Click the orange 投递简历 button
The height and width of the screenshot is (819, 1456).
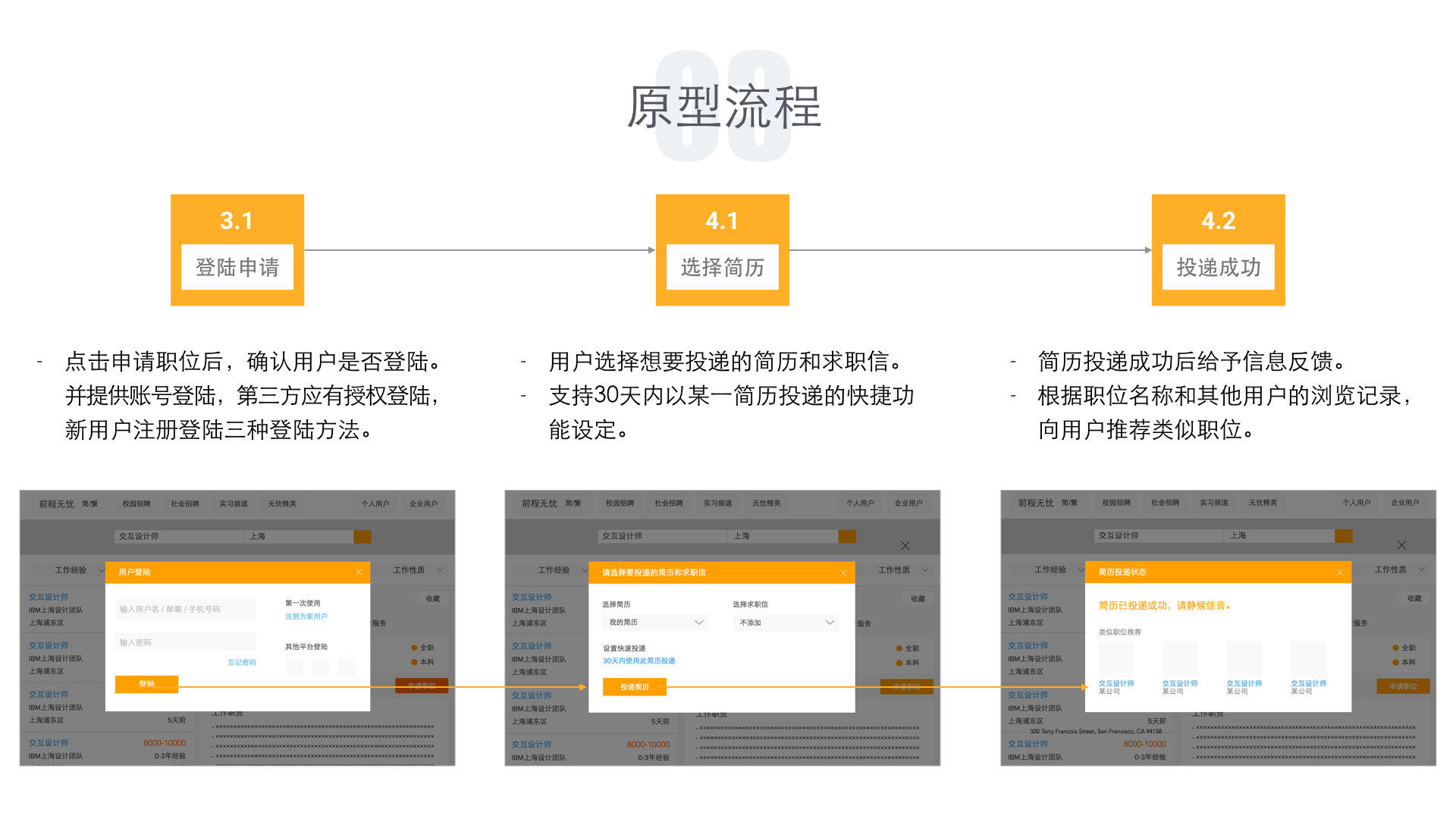click(635, 687)
